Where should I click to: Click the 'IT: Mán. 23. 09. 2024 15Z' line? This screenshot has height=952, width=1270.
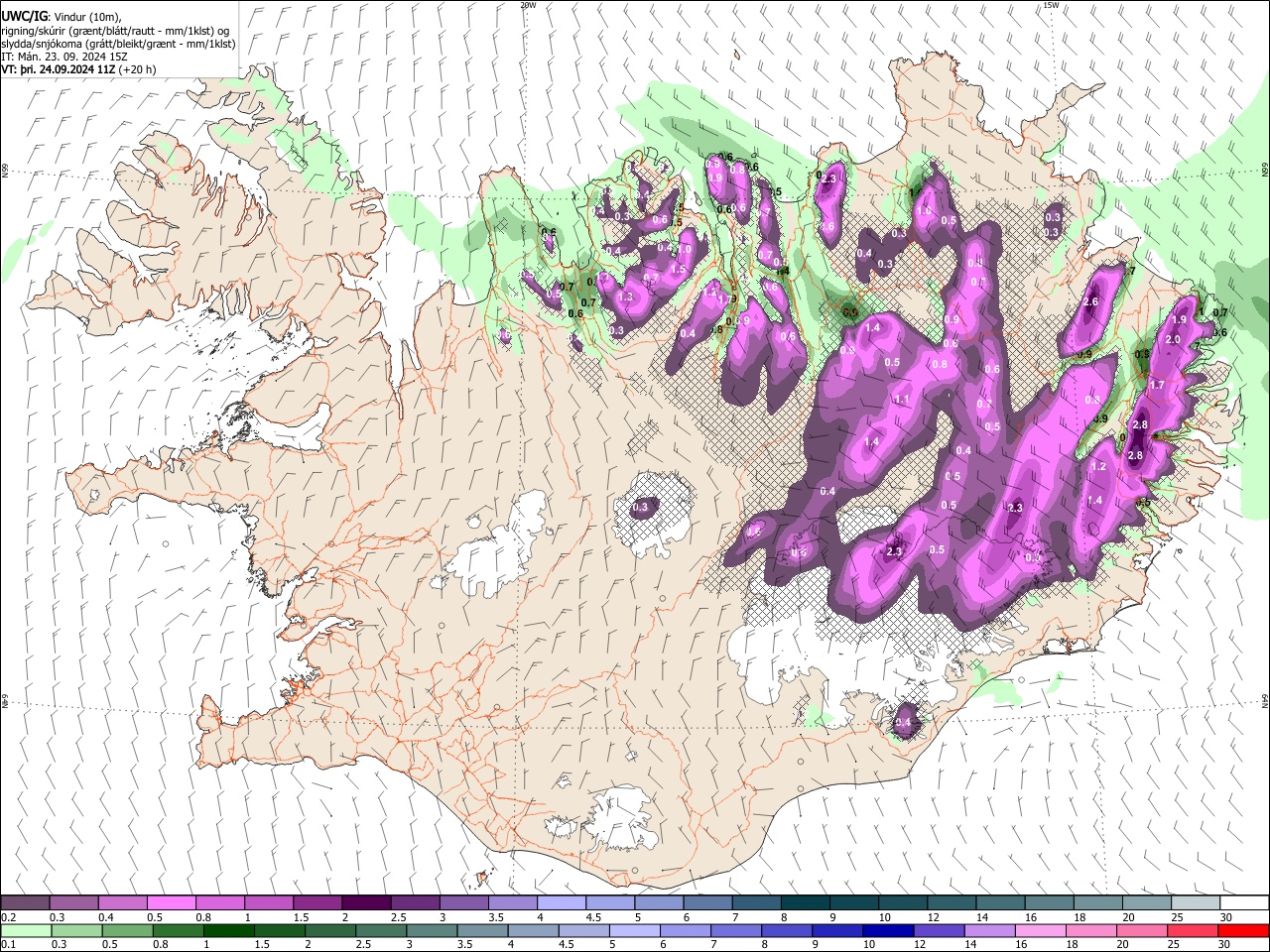[x=64, y=57]
